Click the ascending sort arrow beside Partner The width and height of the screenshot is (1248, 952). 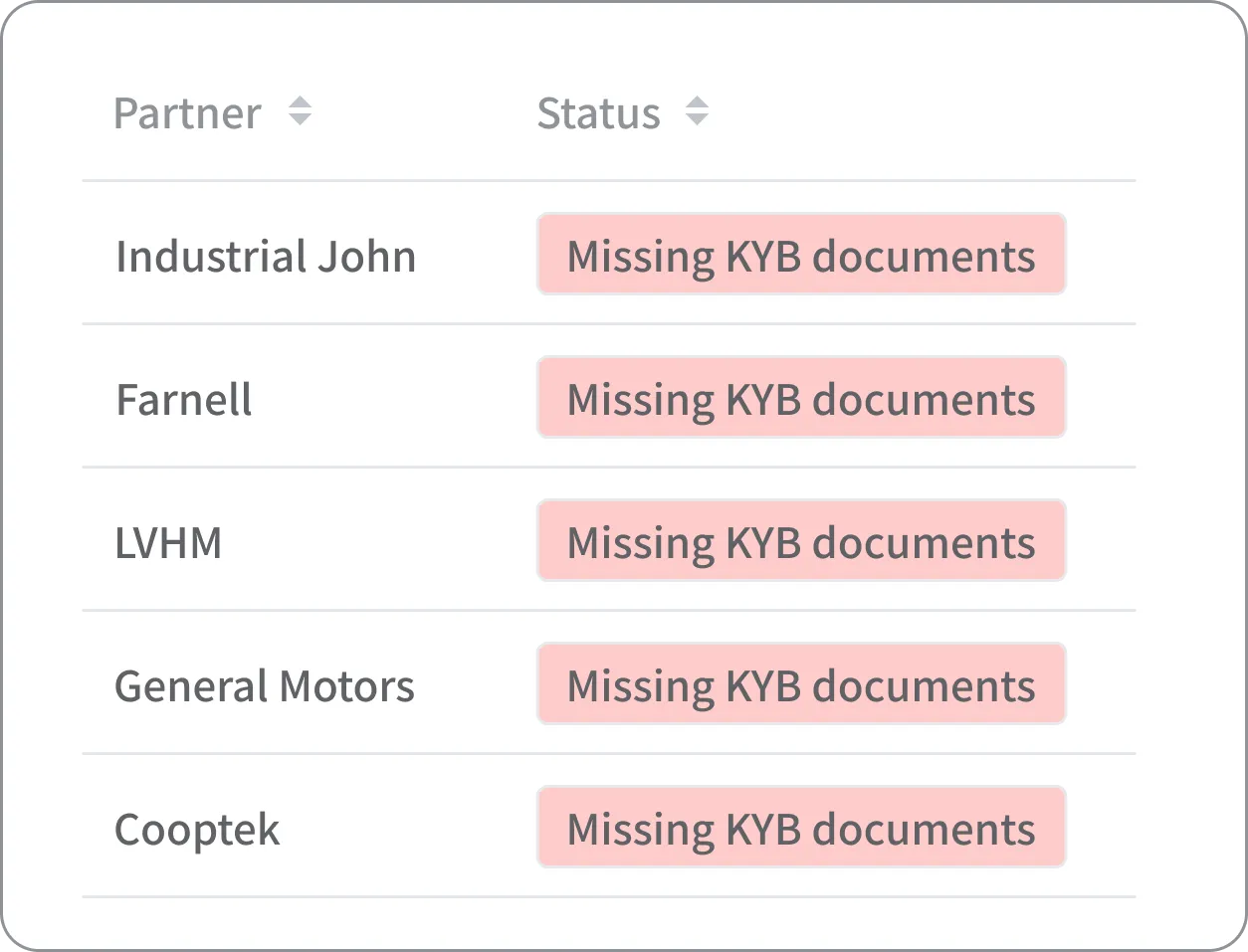point(300,102)
